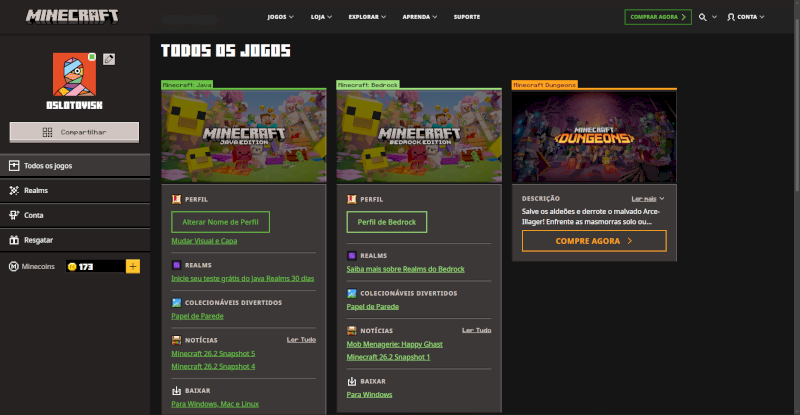This screenshot has width=800, height=415.
Task: Click the Resgatar gift icon
Action: (14, 240)
